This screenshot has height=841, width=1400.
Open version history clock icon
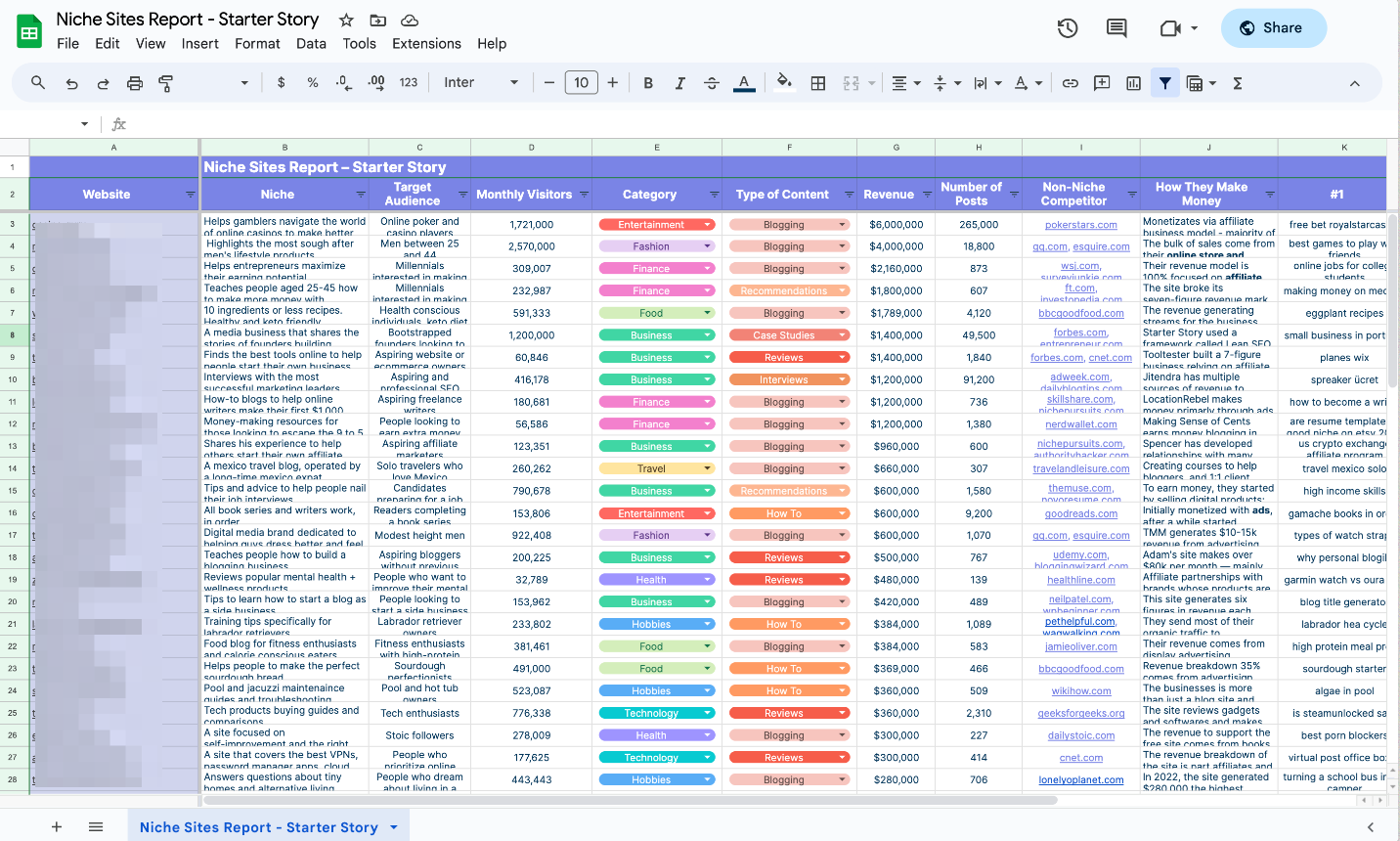point(1068,28)
